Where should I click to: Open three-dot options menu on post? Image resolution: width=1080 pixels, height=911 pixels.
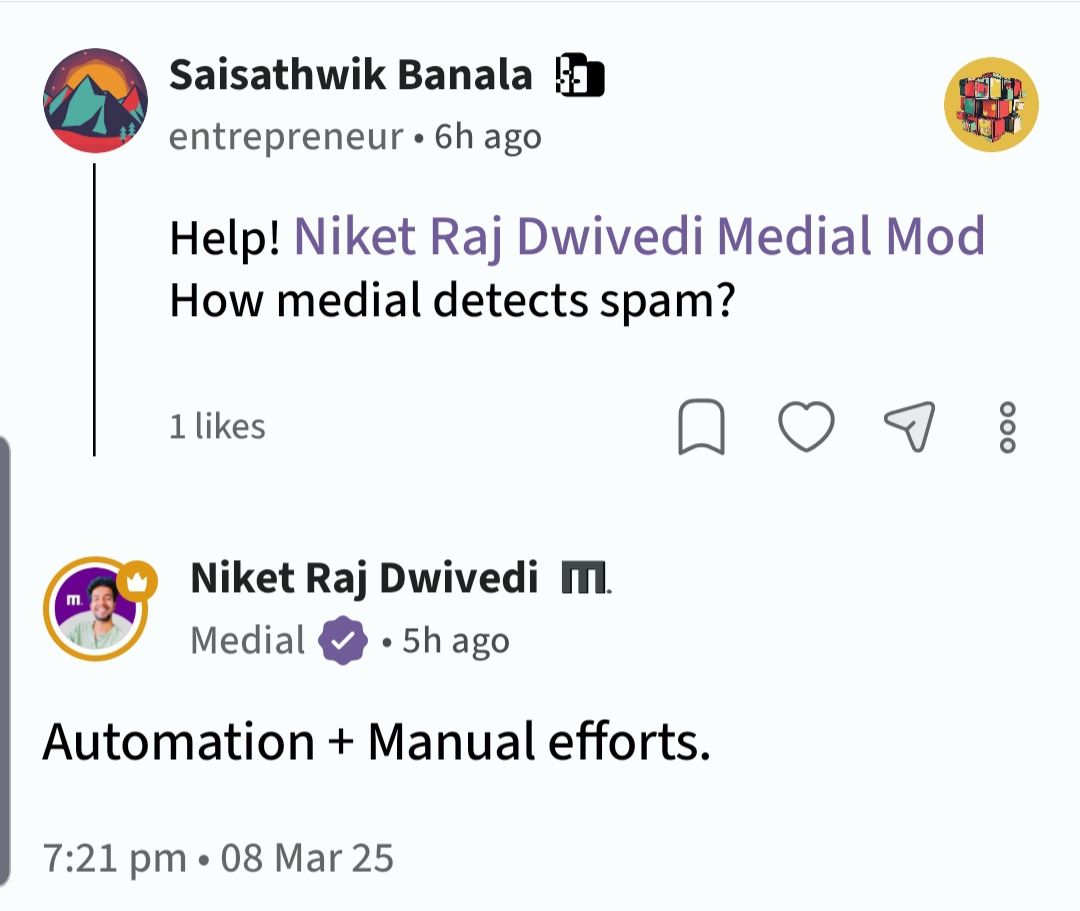pos(1007,427)
